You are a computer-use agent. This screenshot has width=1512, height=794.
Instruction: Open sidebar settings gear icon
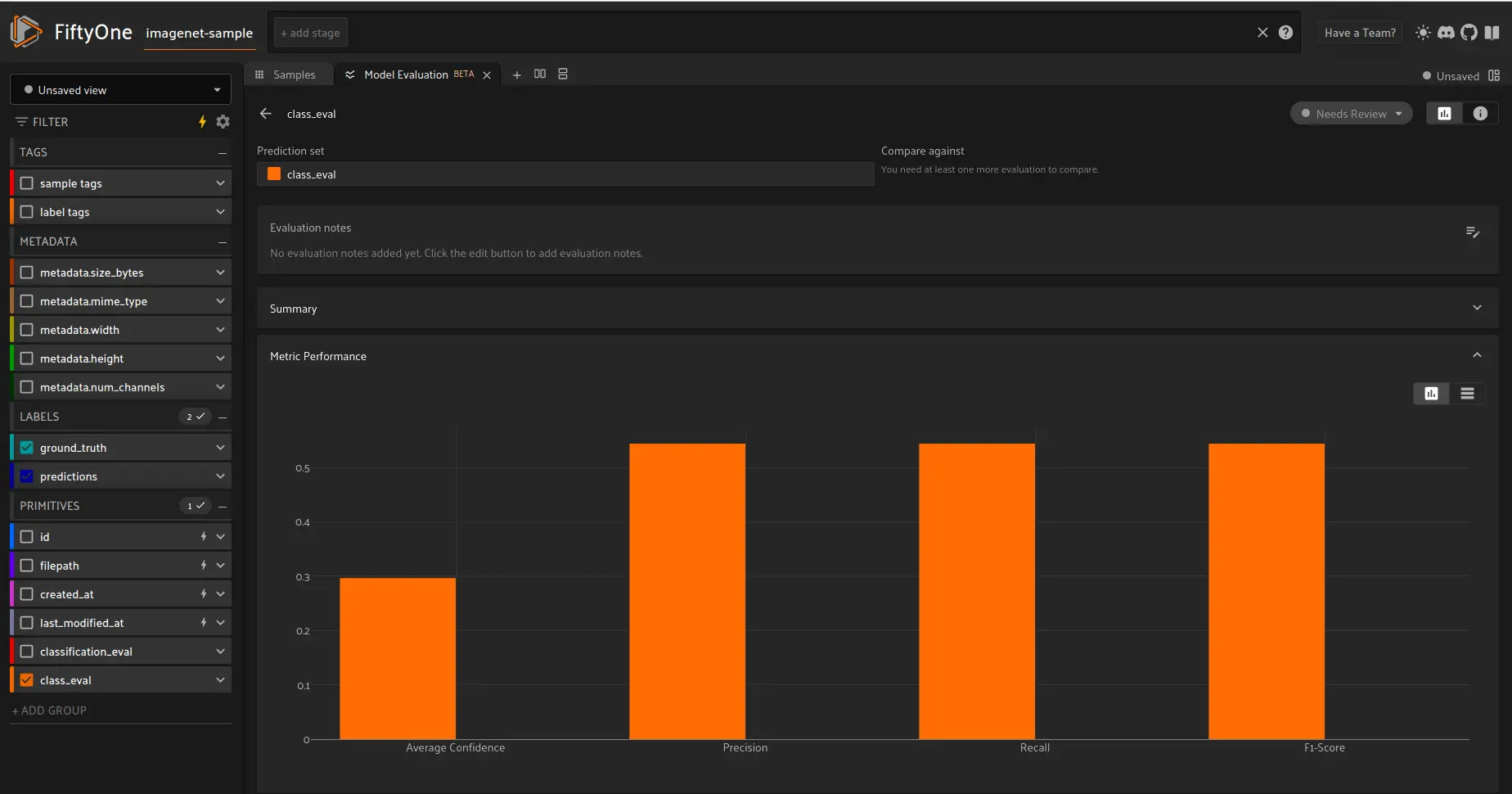click(223, 122)
